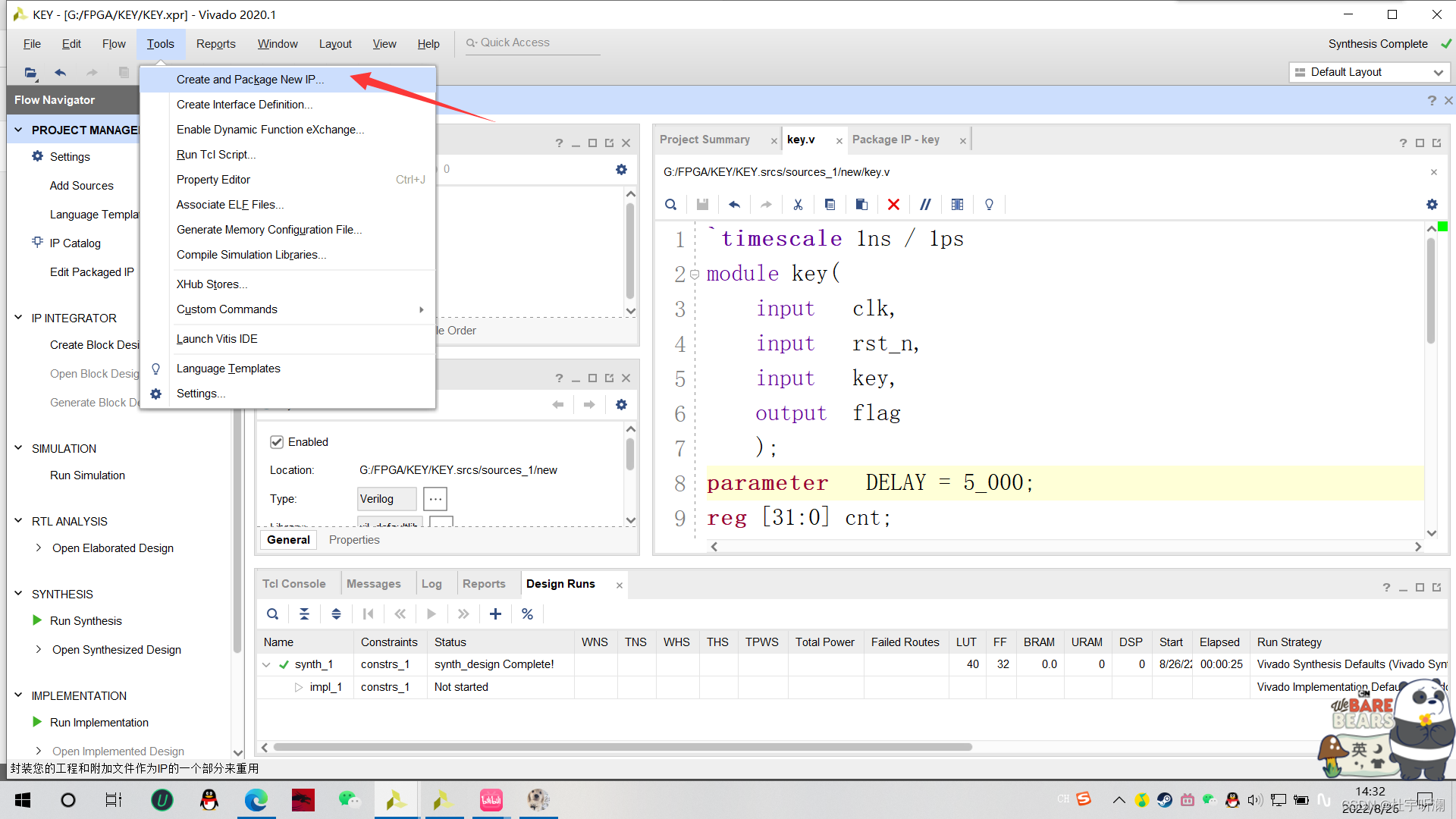Uncheck the Enabled checkbox
This screenshot has height=819, width=1456.
(277, 442)
